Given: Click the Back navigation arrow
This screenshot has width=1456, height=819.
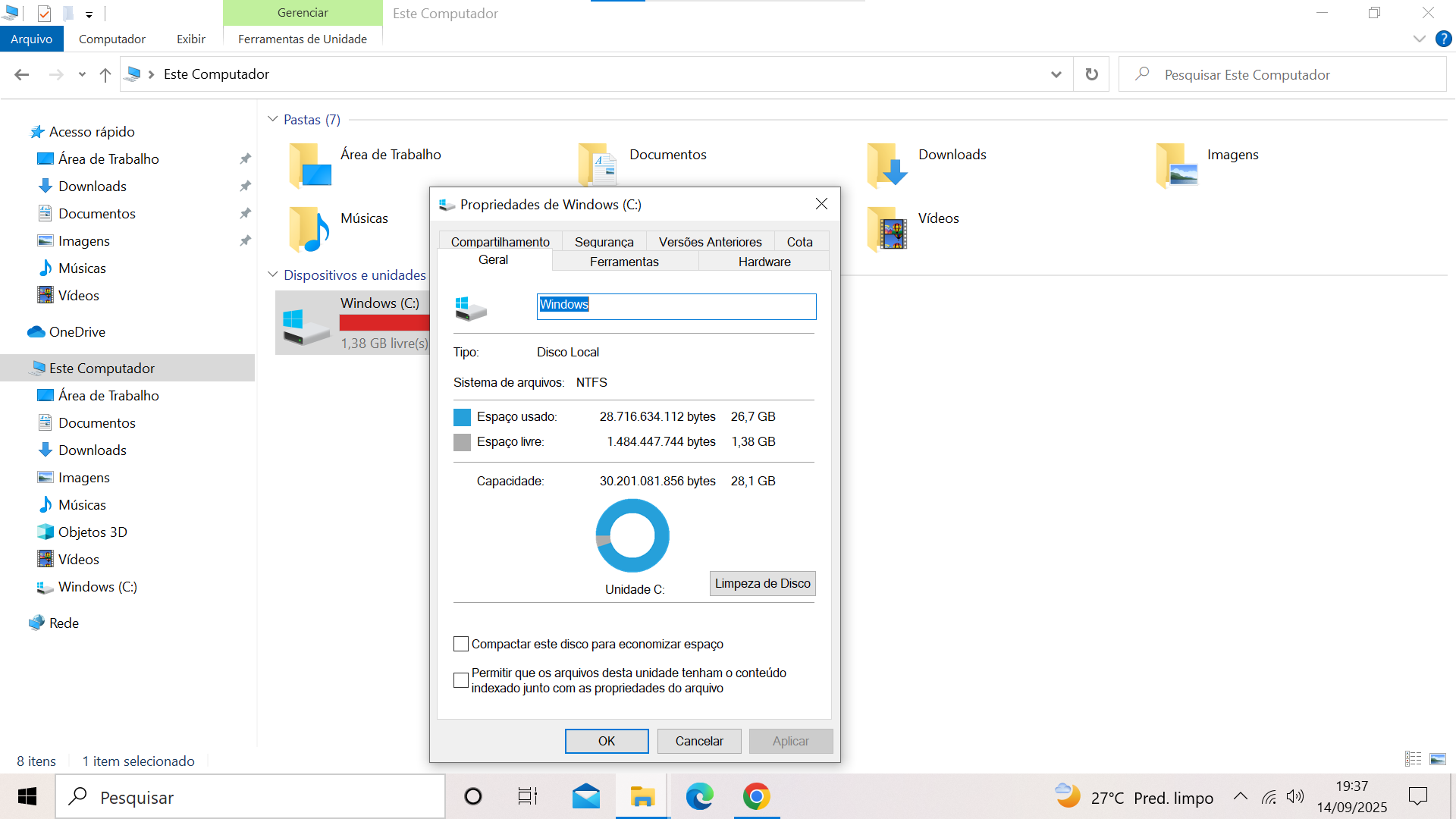Looking at the screenshot, I should [21, 74].
